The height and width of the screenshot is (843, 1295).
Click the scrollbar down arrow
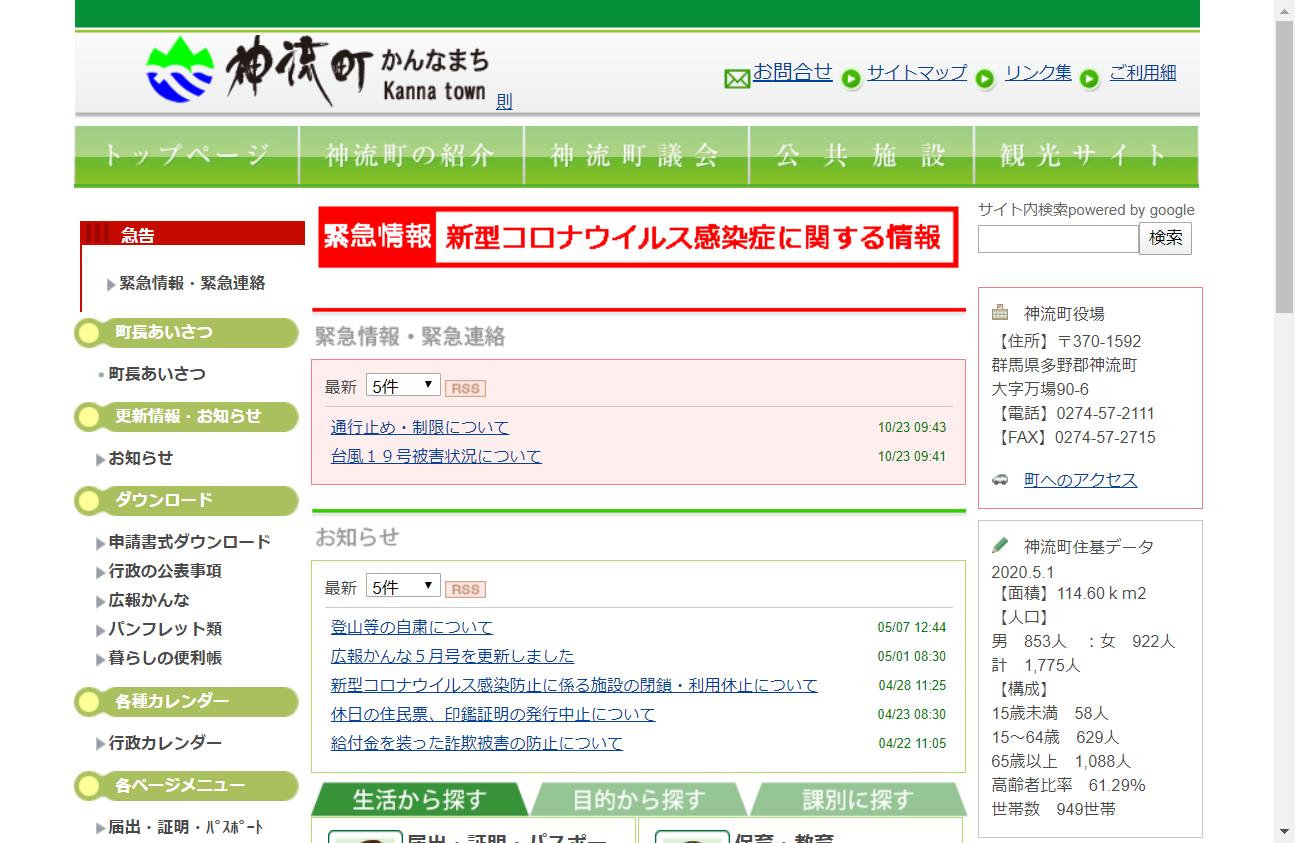(1283, 833)
